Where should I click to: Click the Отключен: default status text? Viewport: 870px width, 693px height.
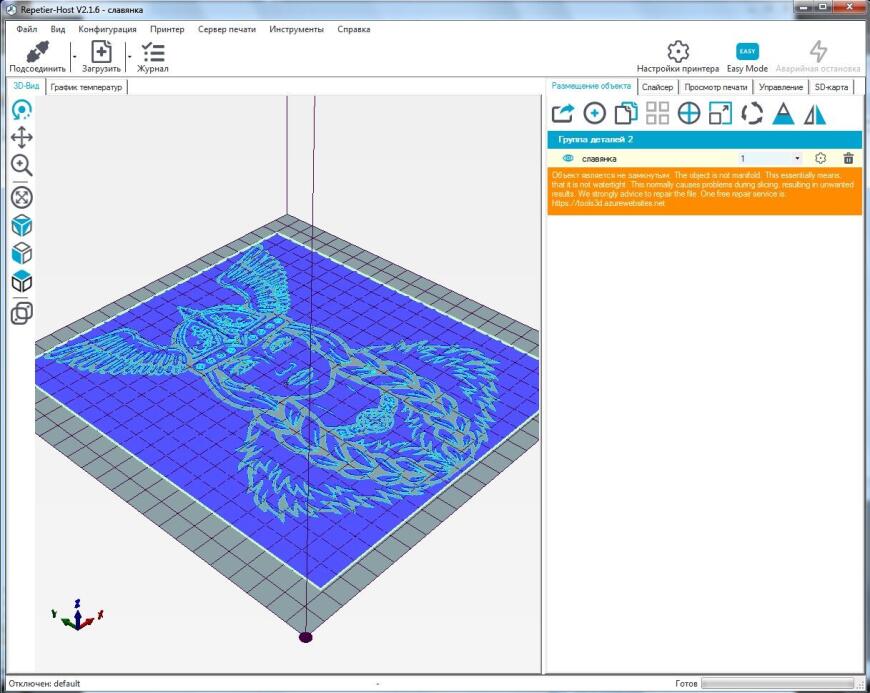(44, 684)
